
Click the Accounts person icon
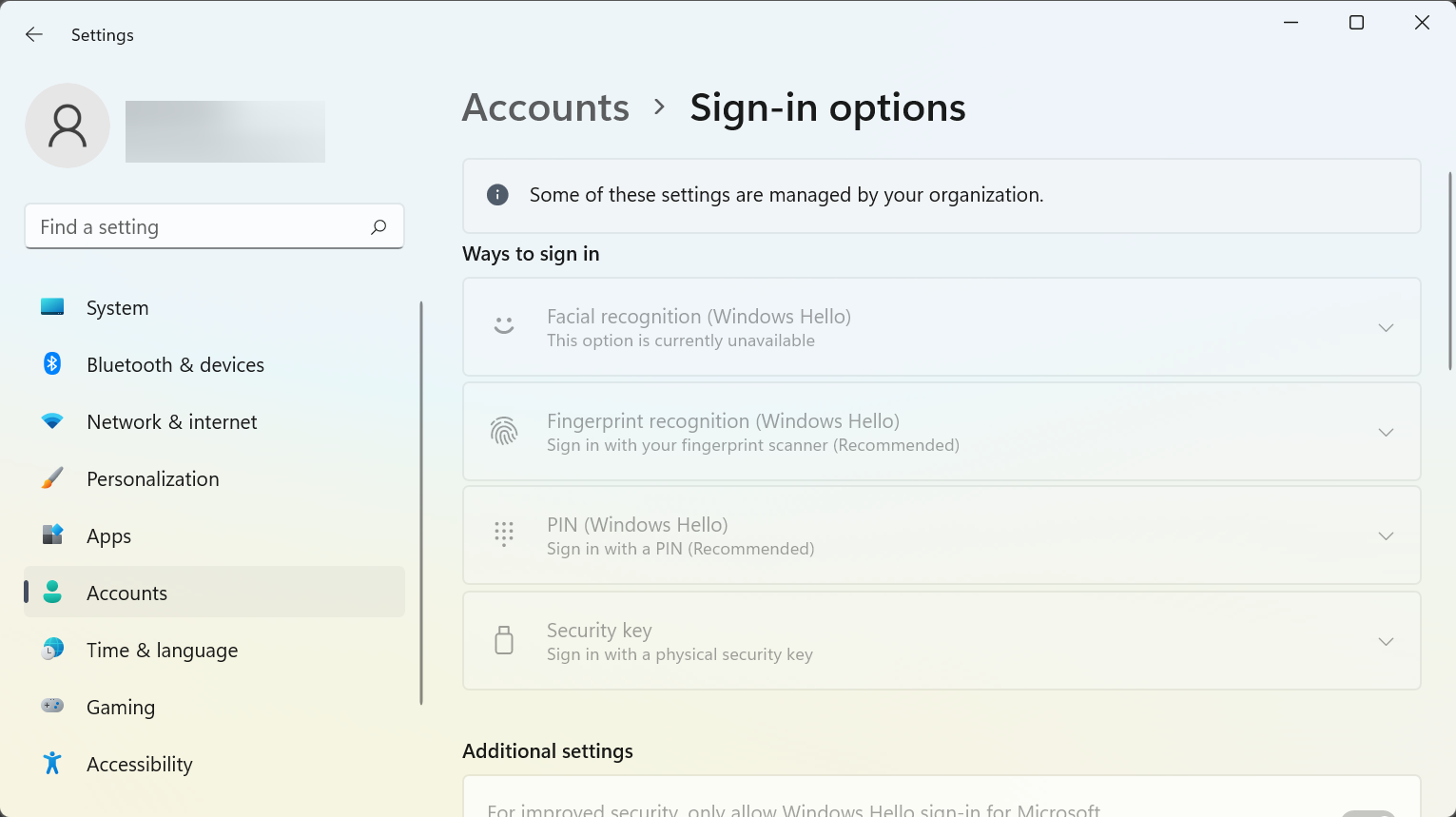tap(52, 592)
